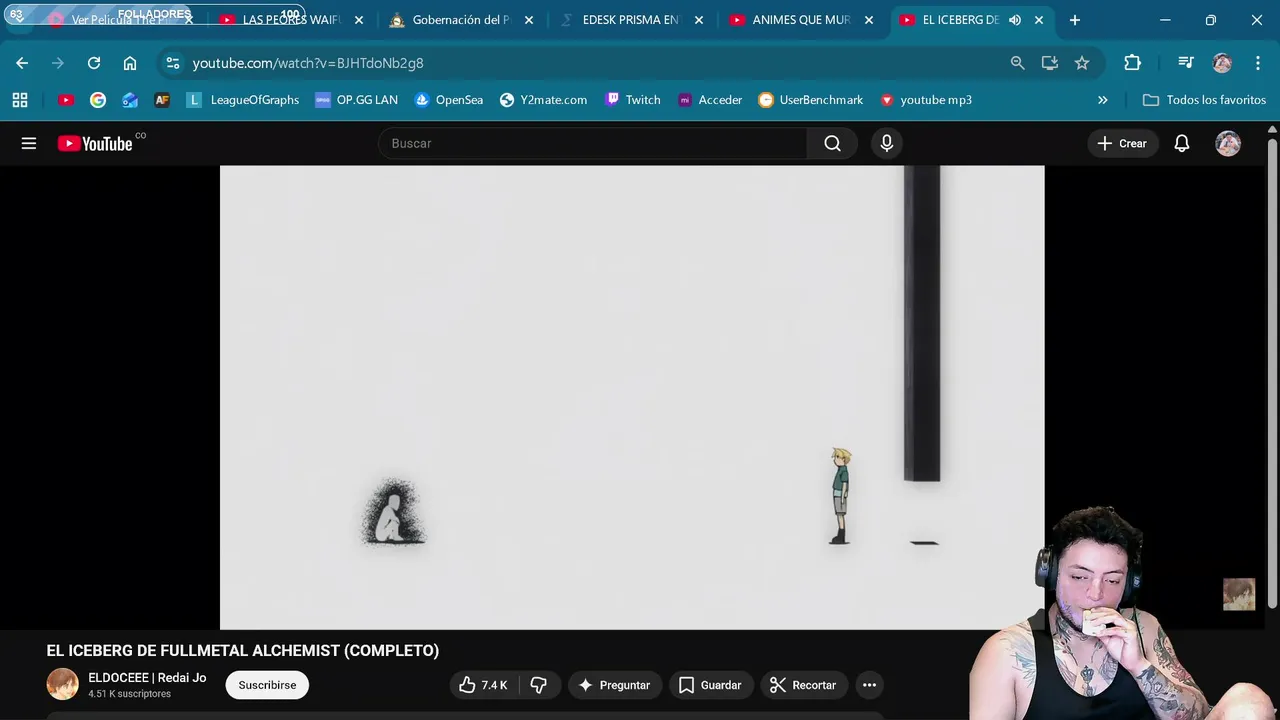Close the EDESK PRISMA EN tab

(699, 20)
